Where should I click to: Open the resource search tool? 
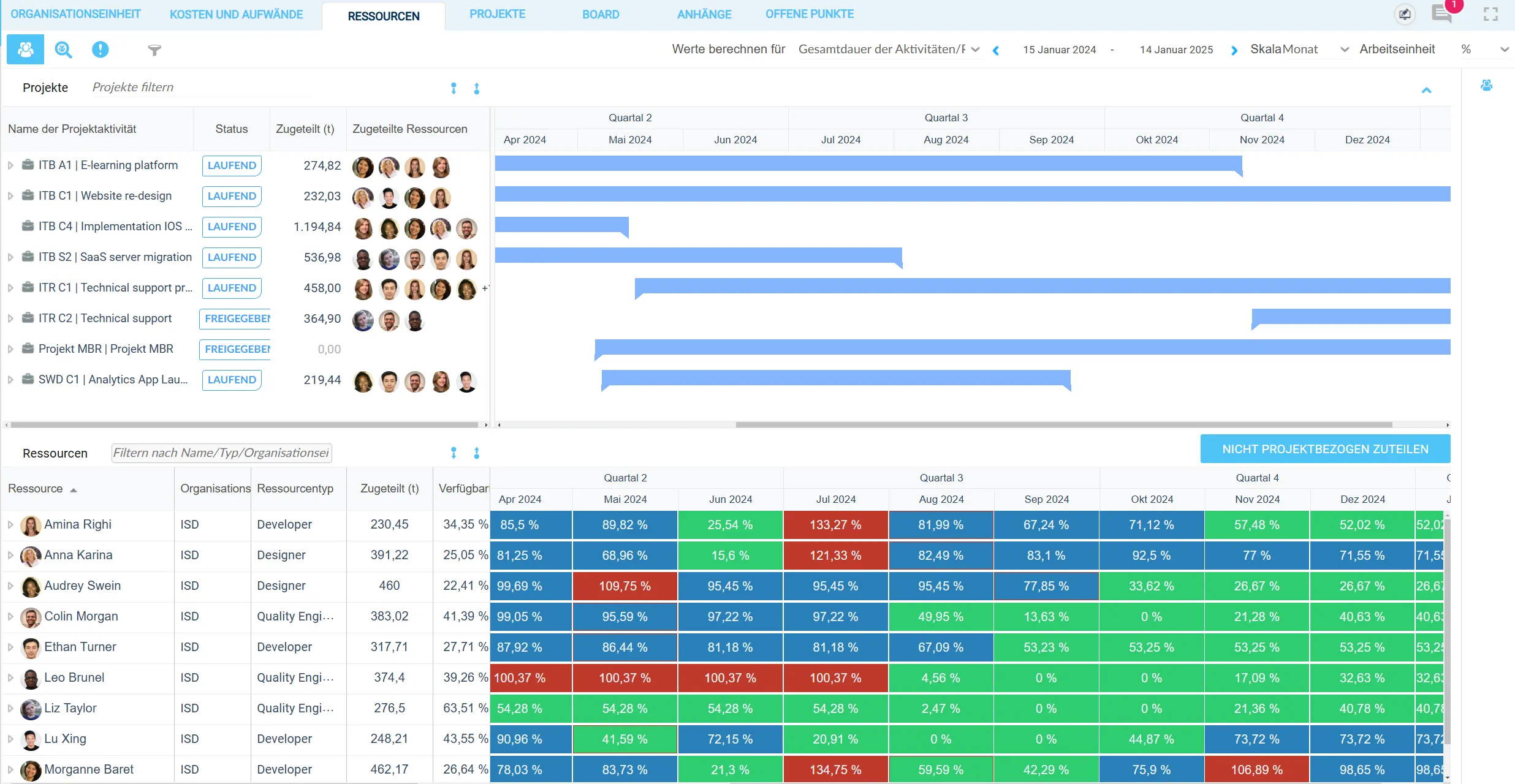pos(63,49)
